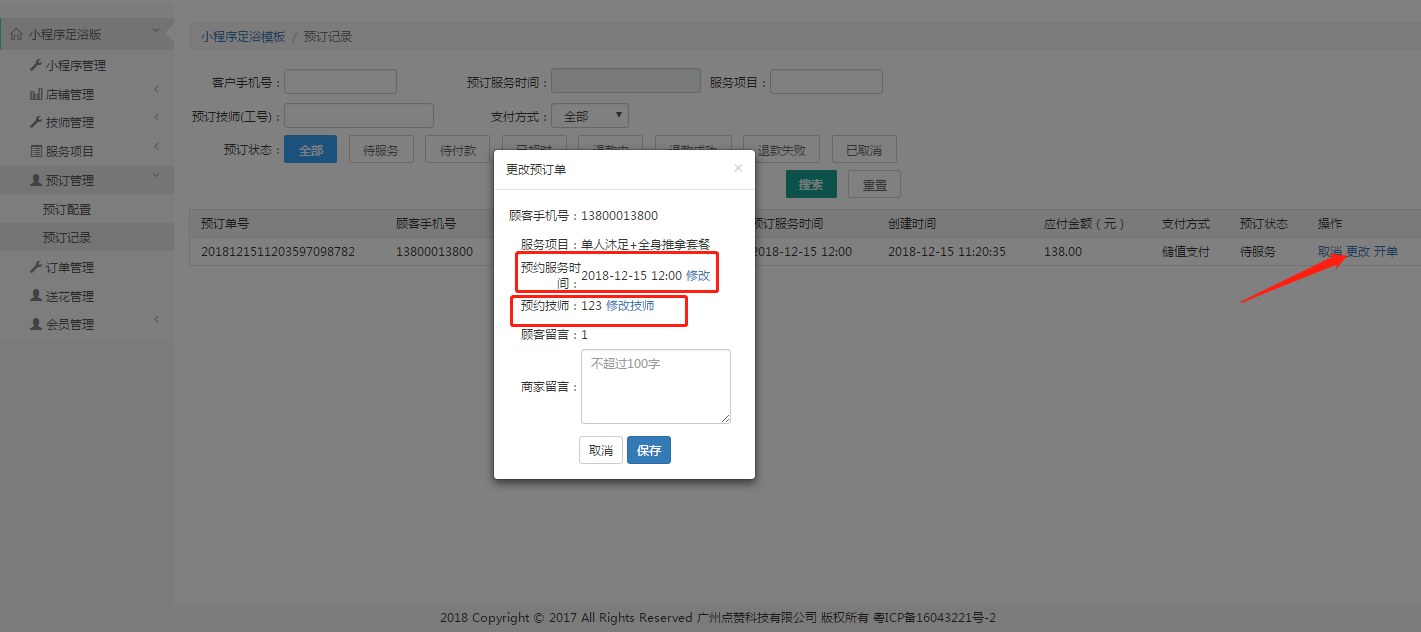Collapse the 预订管理 sidebar chevron

coord(156,176)
